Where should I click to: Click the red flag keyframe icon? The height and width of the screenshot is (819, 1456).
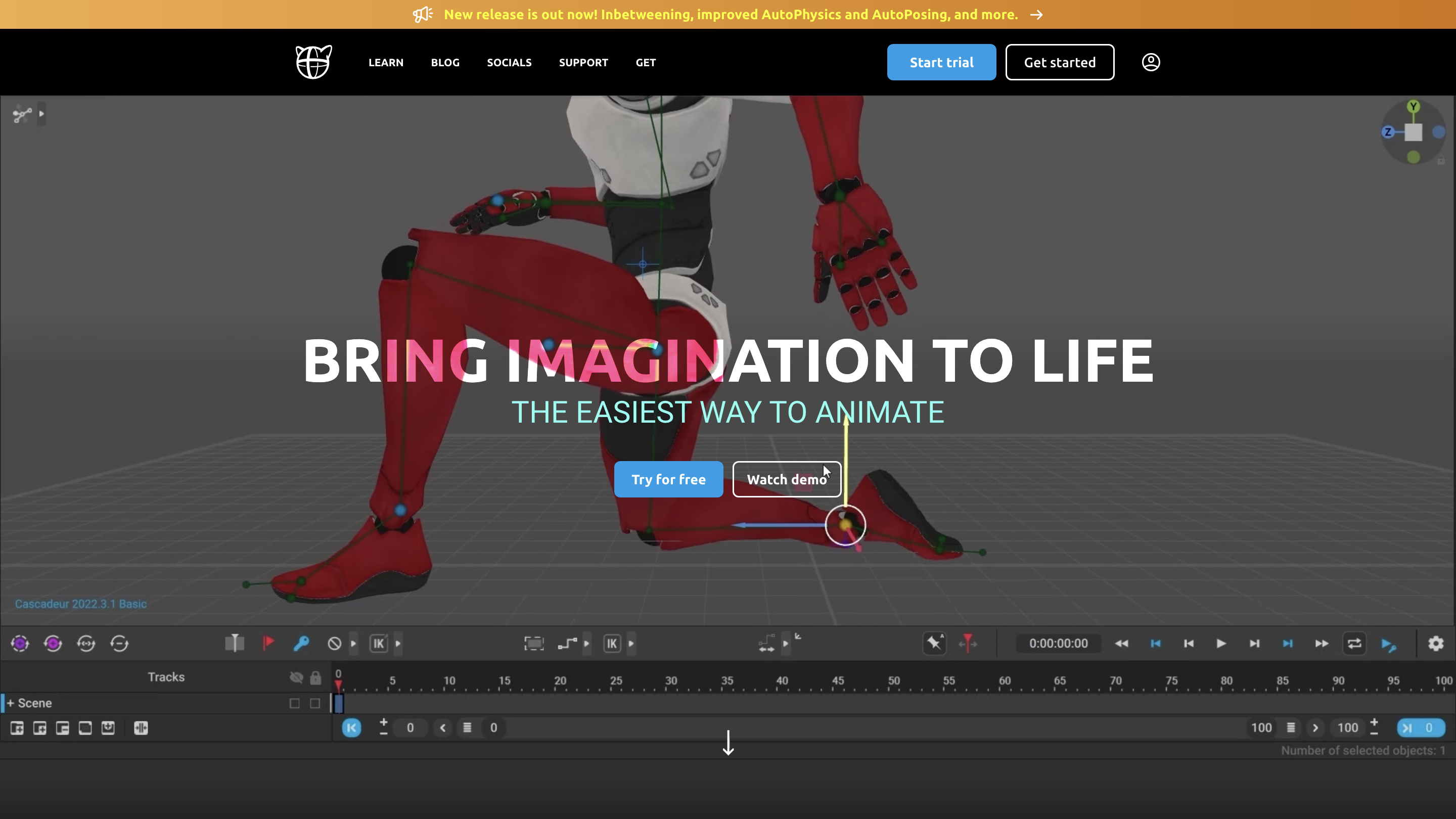(268, 643)
